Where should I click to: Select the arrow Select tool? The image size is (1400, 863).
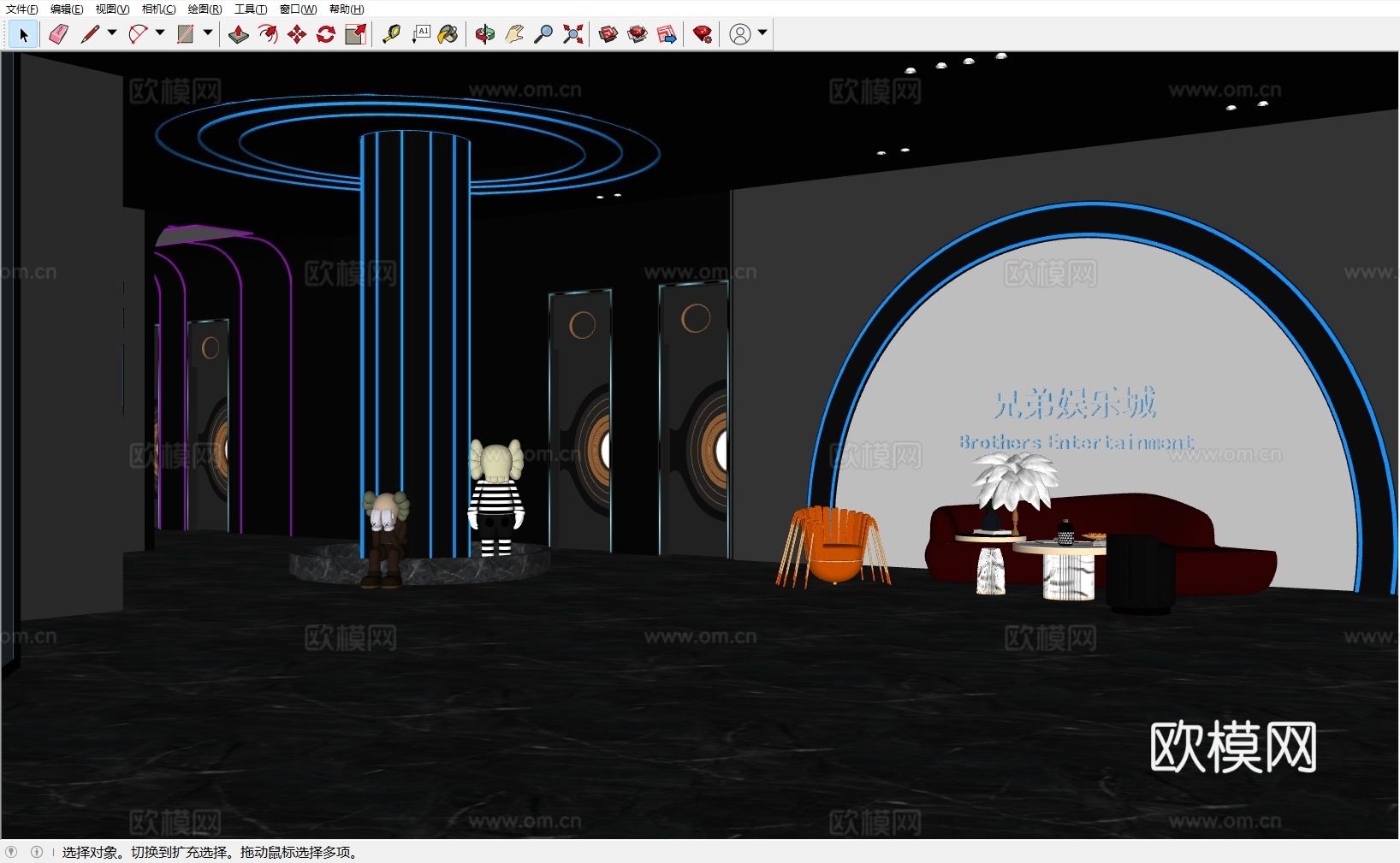click(23, 34)
